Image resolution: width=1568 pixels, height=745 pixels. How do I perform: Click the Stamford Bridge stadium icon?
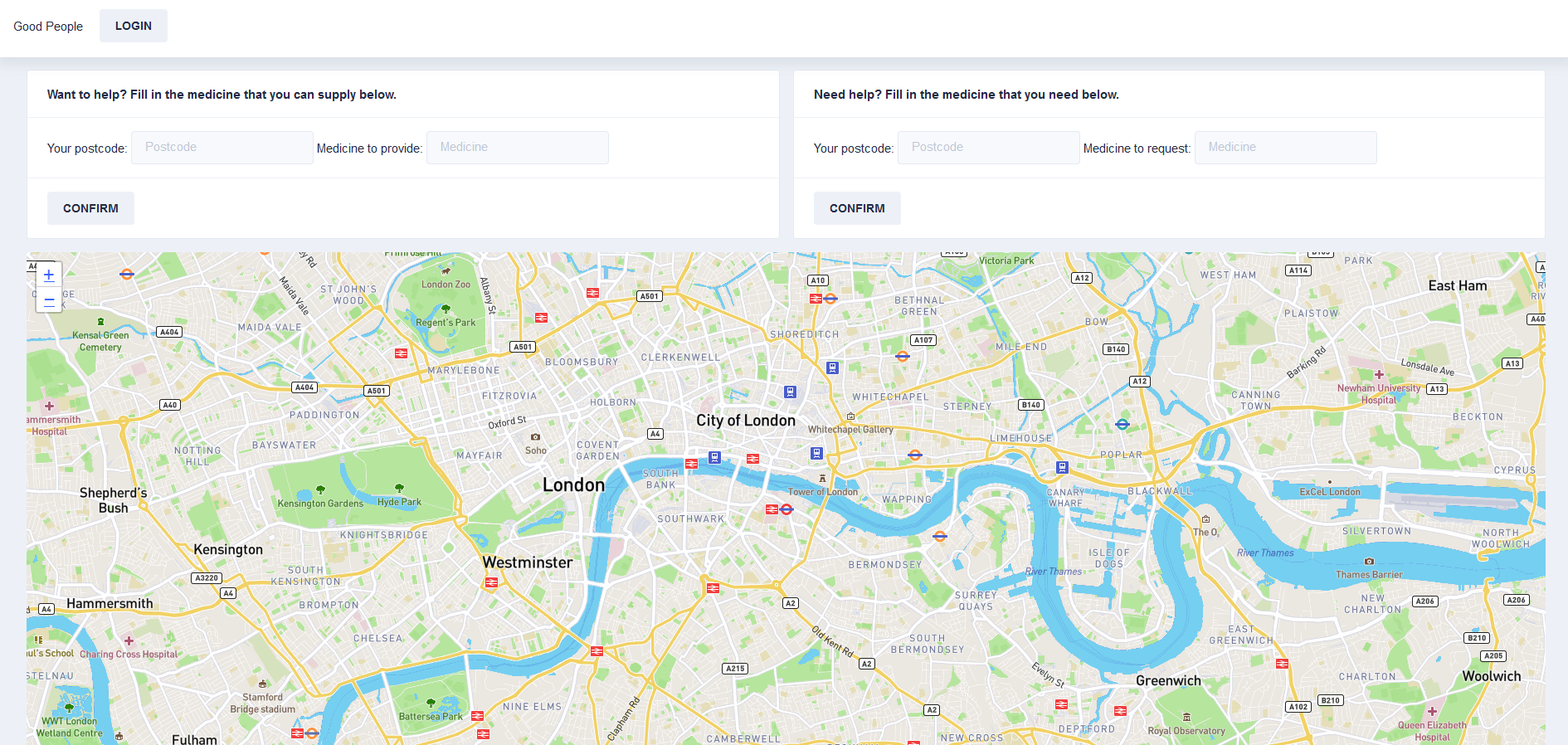(262, 684)
